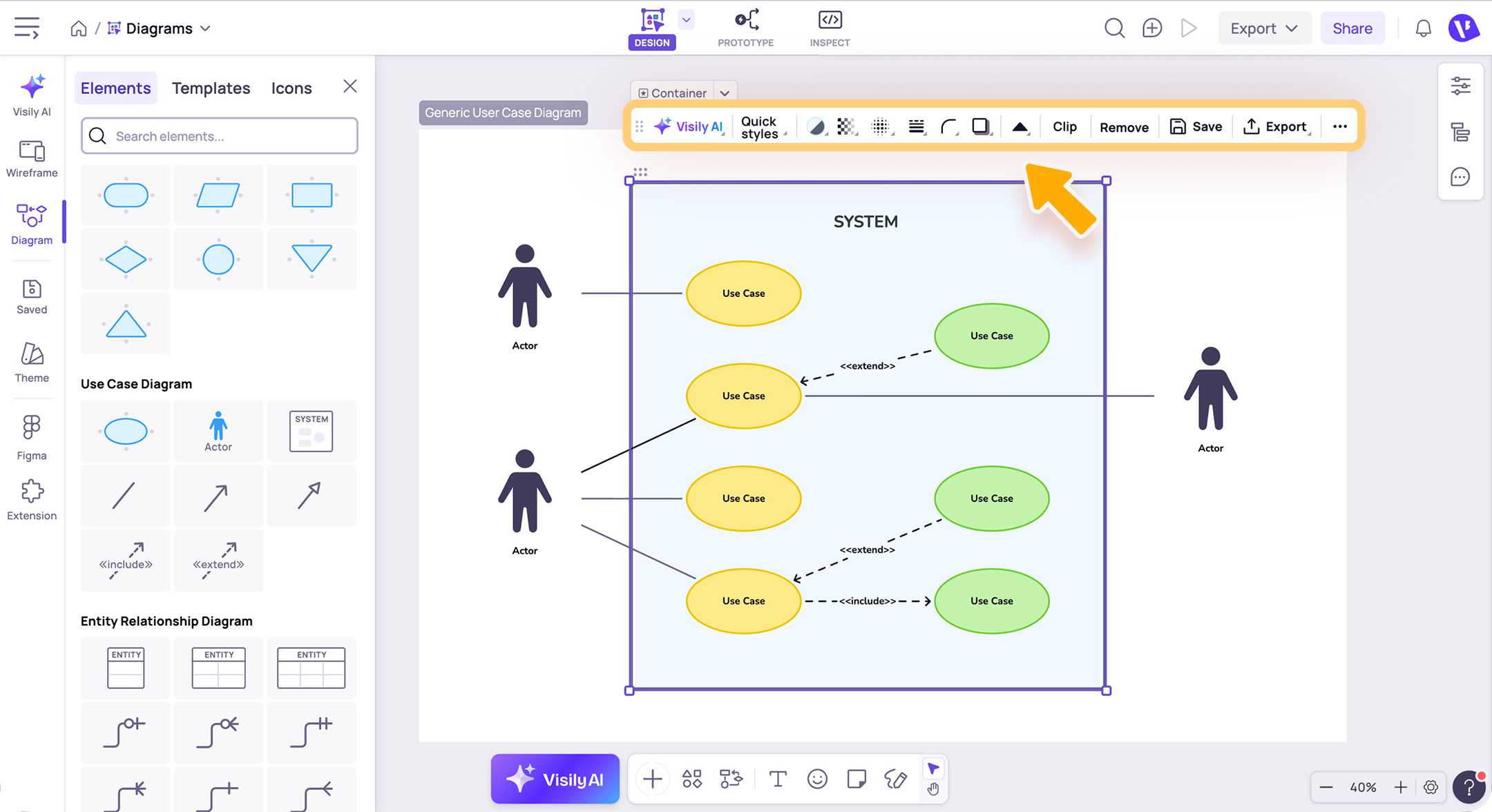This screenshot has width=1492, height=812.
Task: Pick the SYSTEM boundary element
Action: pos(312,431)
